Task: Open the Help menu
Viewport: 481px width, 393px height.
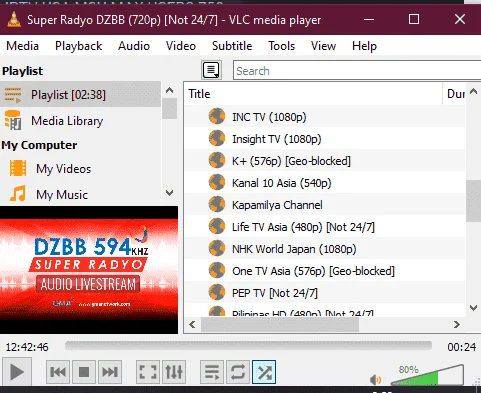Action: 364,46
